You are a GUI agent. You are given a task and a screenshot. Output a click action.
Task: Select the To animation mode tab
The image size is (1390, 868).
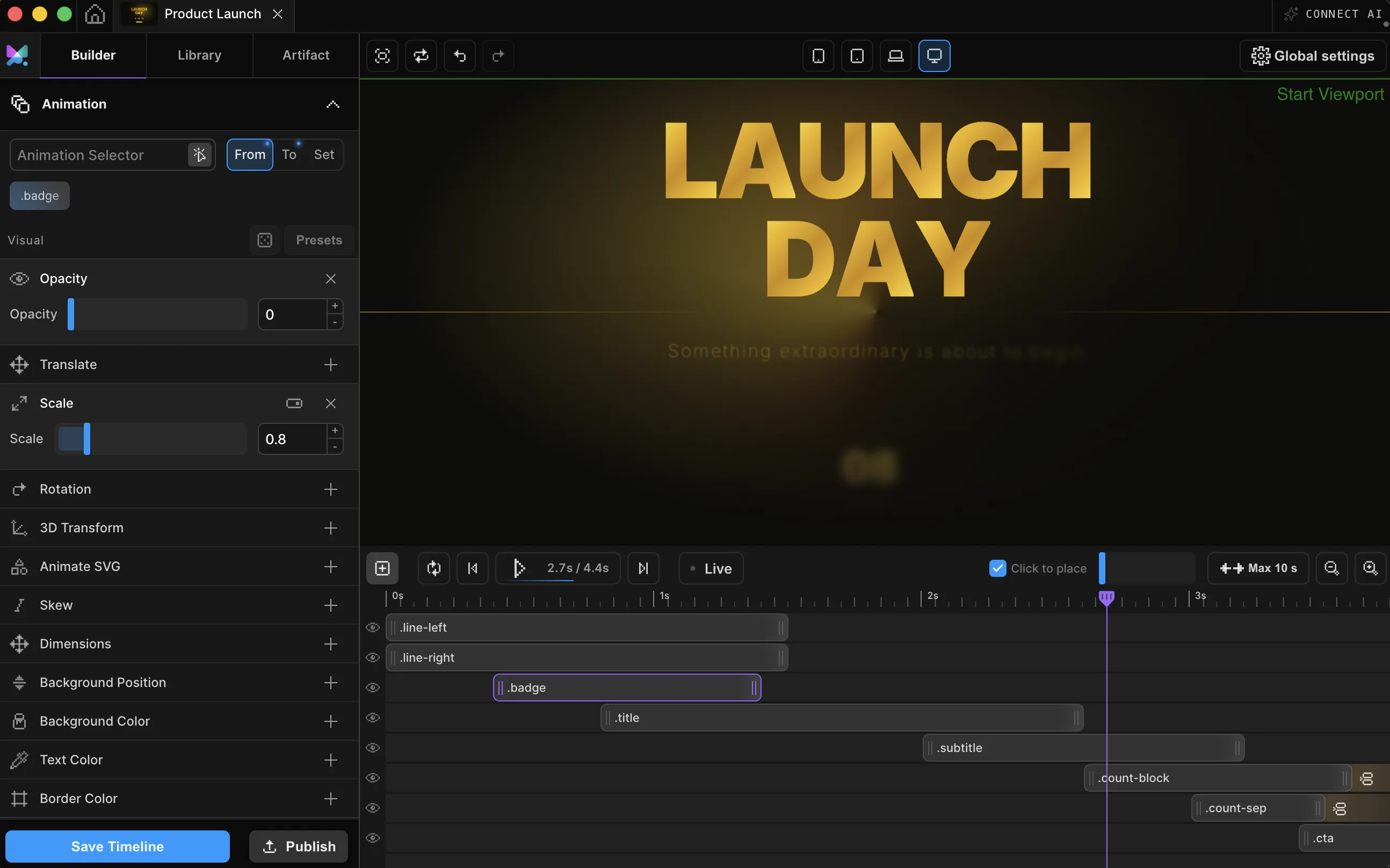click(288, 155)
